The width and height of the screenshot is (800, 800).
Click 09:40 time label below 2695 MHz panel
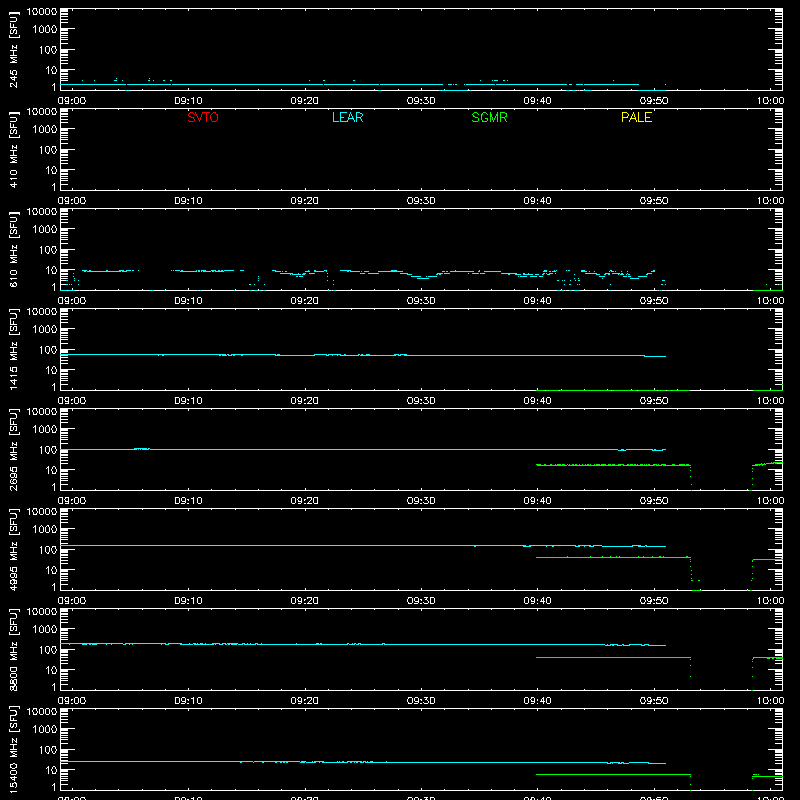click(x=537, y=501)
